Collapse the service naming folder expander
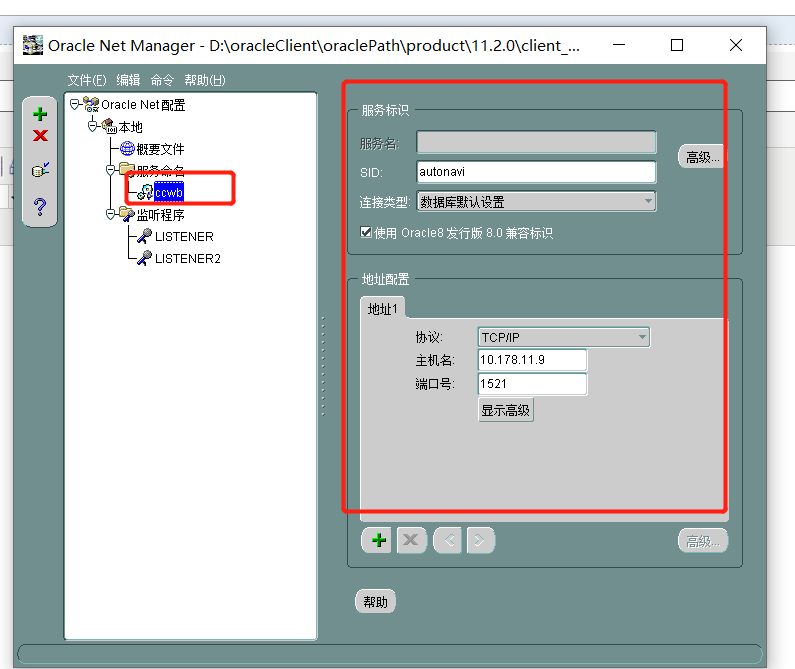Viewport: 795px width, 669px height. pos(110,170)
